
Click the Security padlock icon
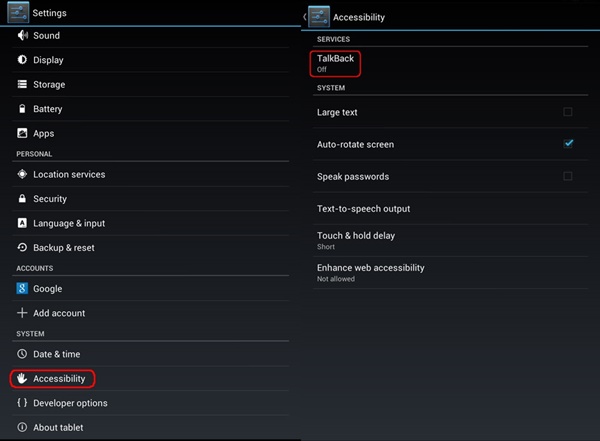click(22, 198)
